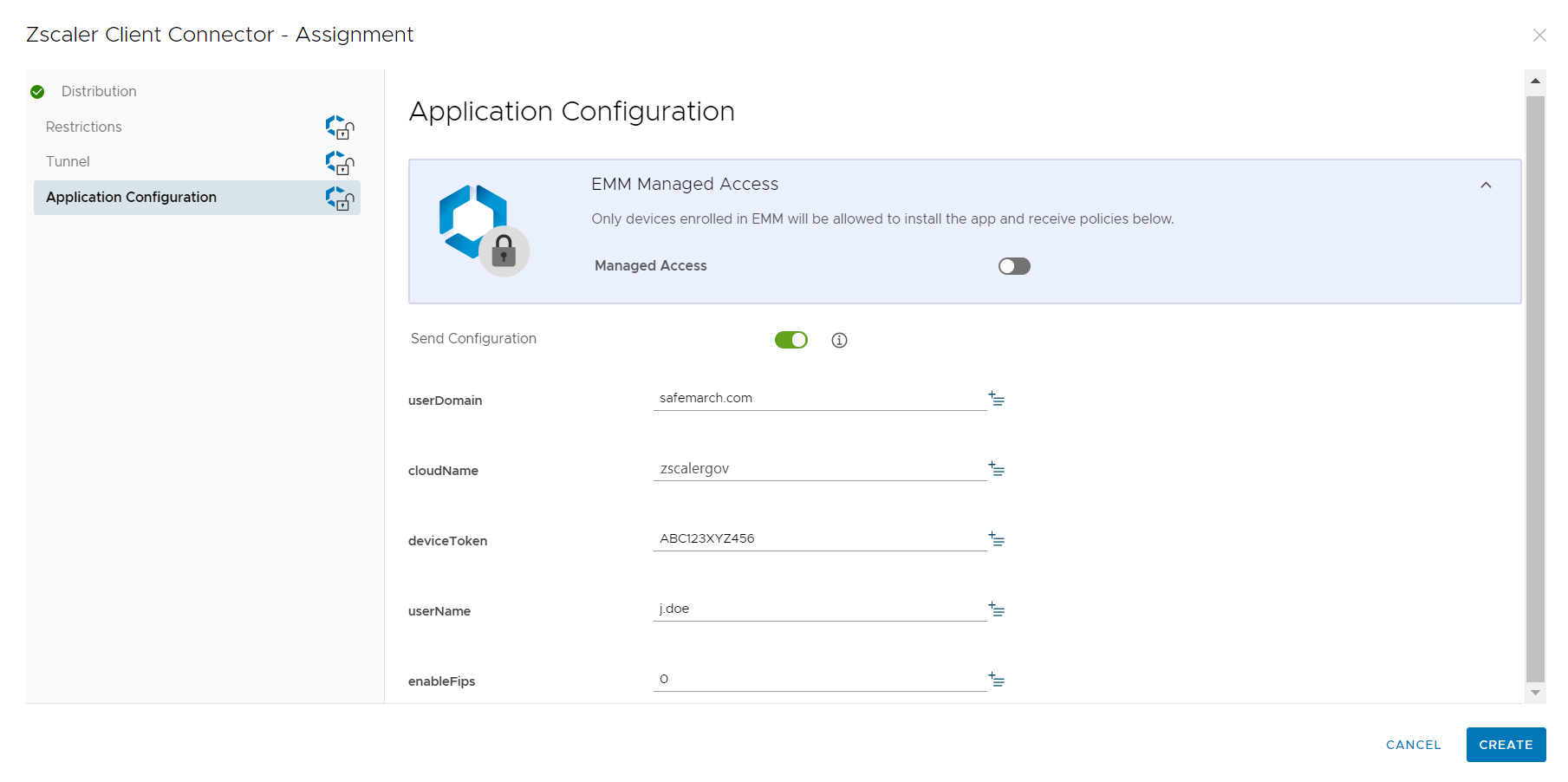The height and width of the screenshot is (782, 1568).
Task: Click the enableFips field containing 0
Action: 820,679
